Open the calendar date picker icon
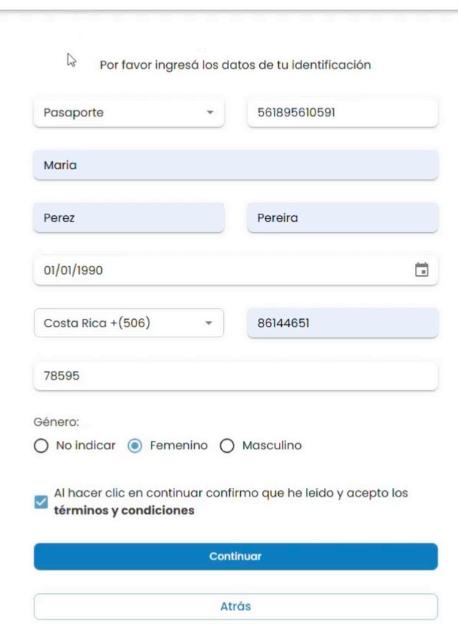The width and height of the screenshot is (458, 625). (x=422, y=270)
